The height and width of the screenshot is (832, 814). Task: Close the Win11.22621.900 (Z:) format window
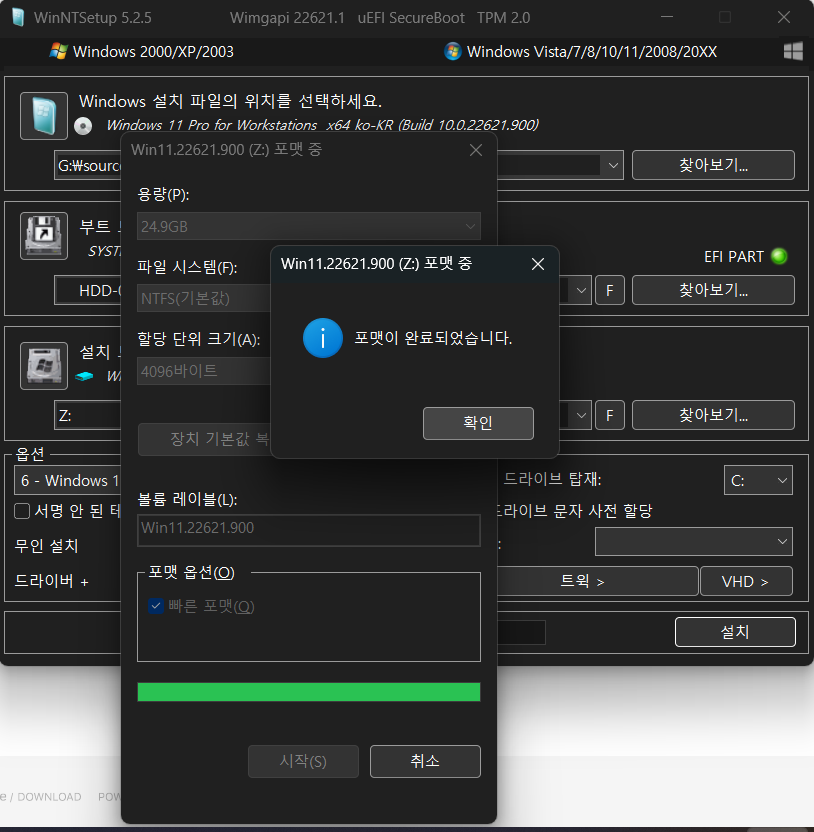coord(476,150)
